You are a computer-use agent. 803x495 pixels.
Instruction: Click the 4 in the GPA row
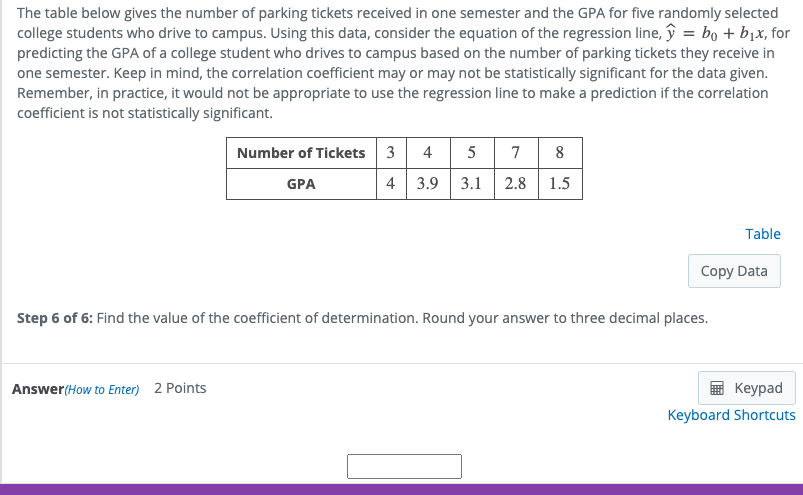390,184
